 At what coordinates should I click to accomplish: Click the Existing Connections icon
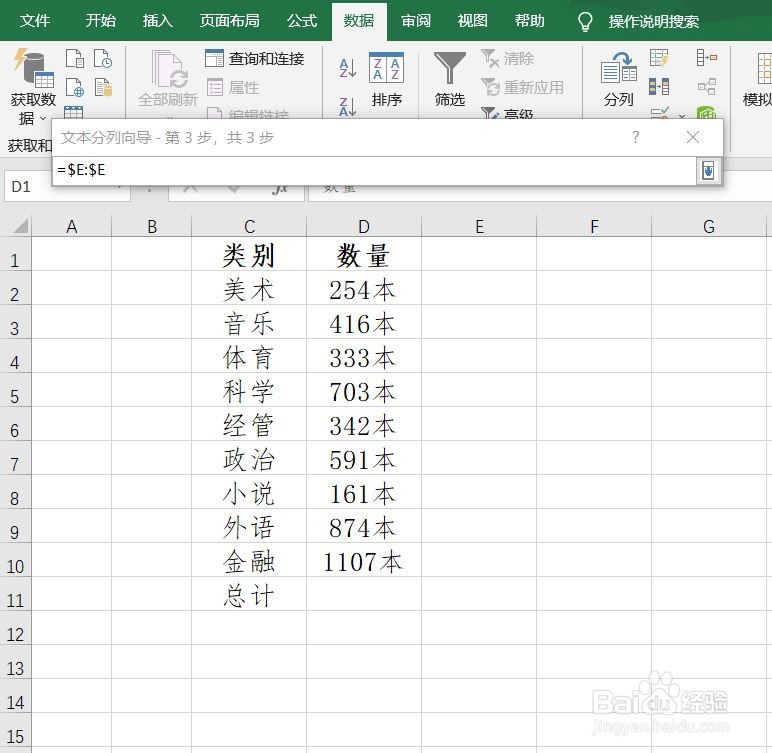[103, 87]
